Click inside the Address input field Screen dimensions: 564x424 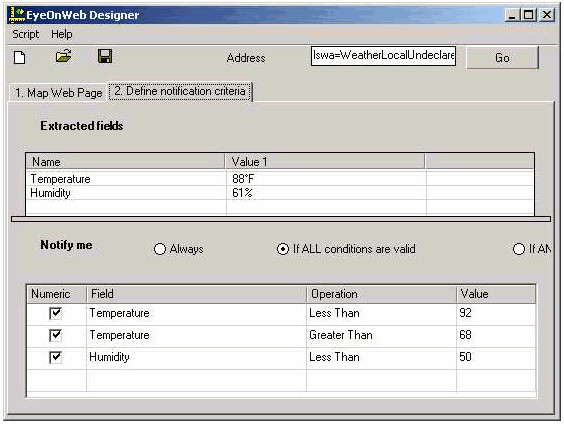click(x=383, y=56)
